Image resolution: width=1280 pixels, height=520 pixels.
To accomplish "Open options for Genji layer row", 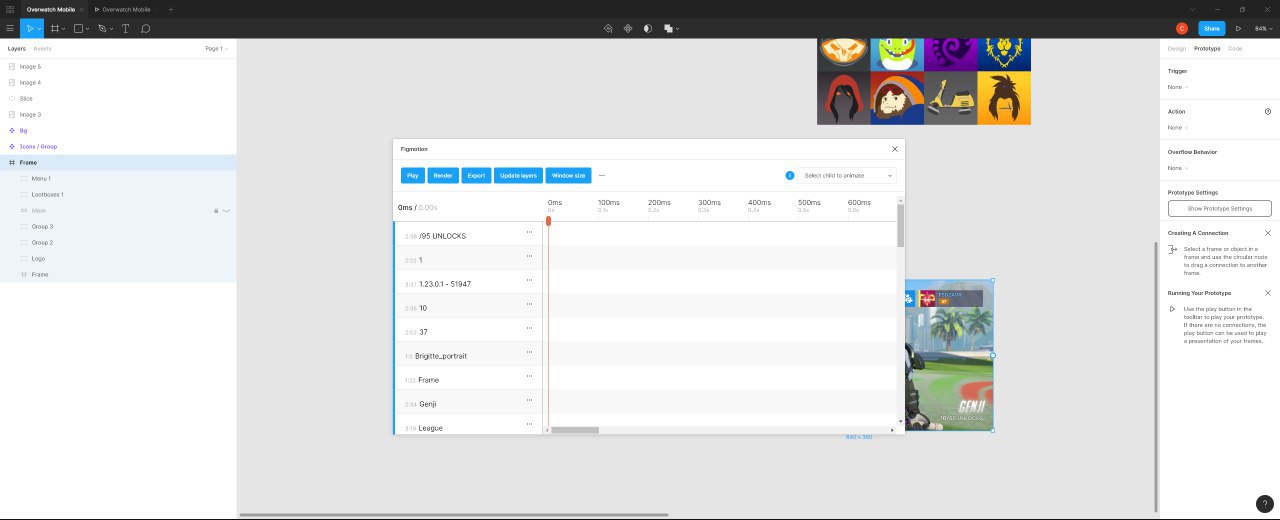I will tap(529, 400).
